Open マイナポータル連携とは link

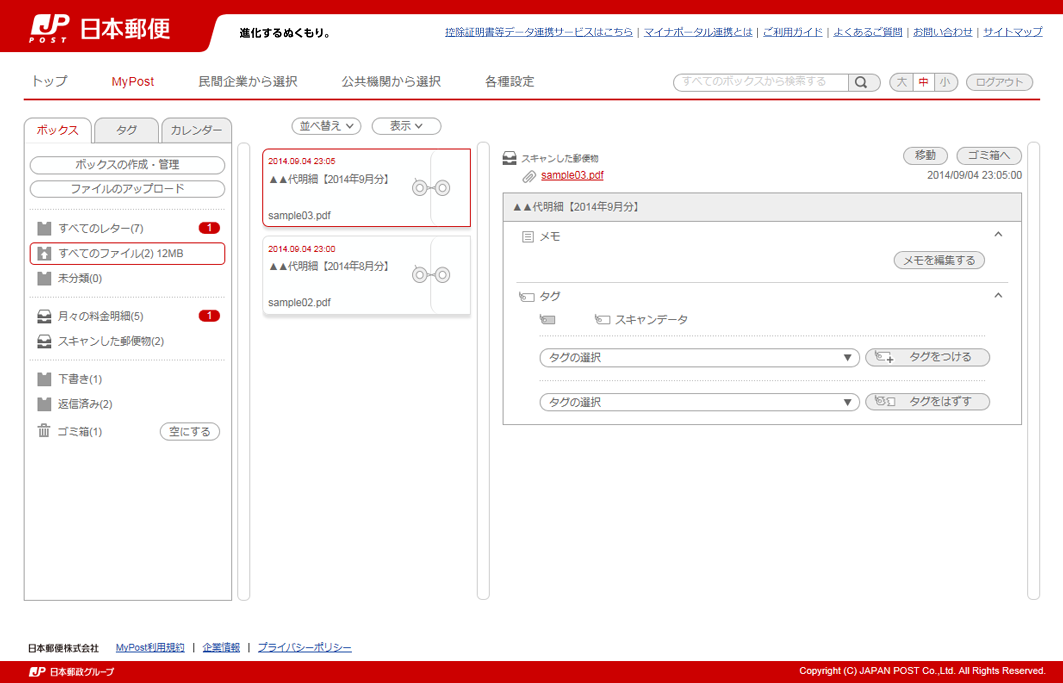(x=698, y=32)
